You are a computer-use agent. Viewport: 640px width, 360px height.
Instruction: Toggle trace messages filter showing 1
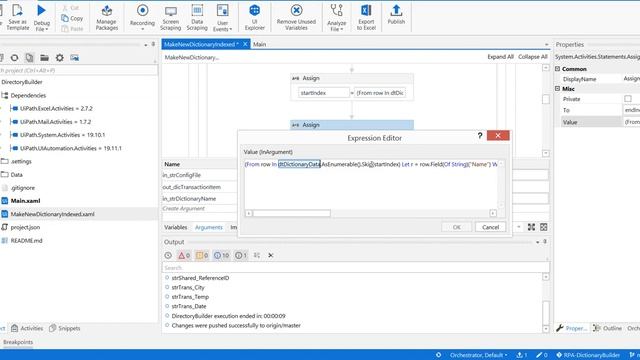(x=241, y=256)
